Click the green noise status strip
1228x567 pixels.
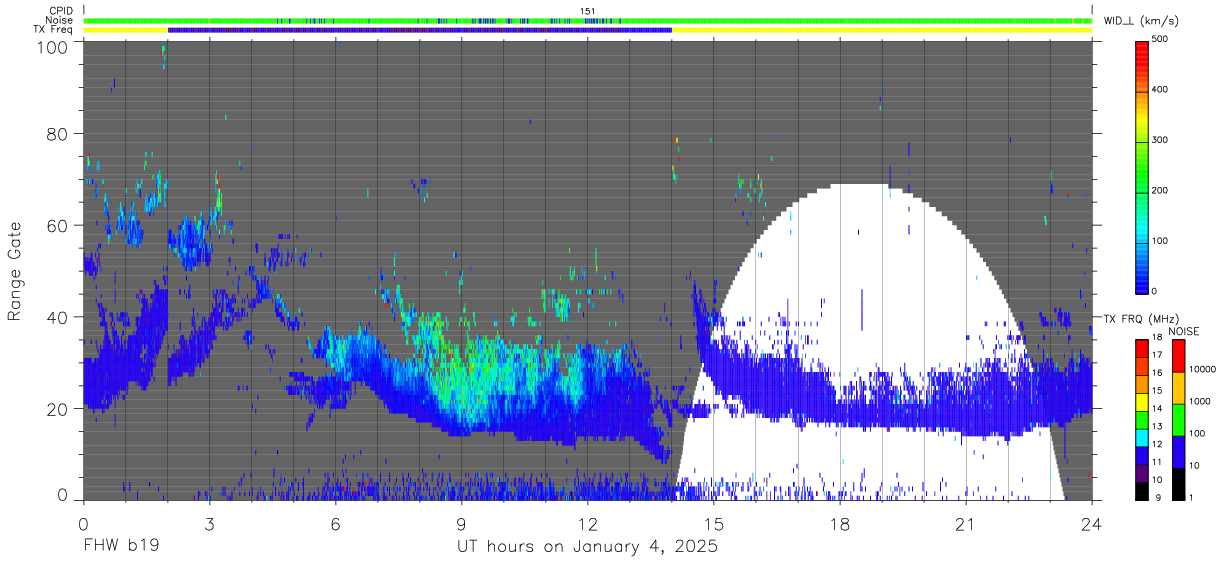pos(588,20)
